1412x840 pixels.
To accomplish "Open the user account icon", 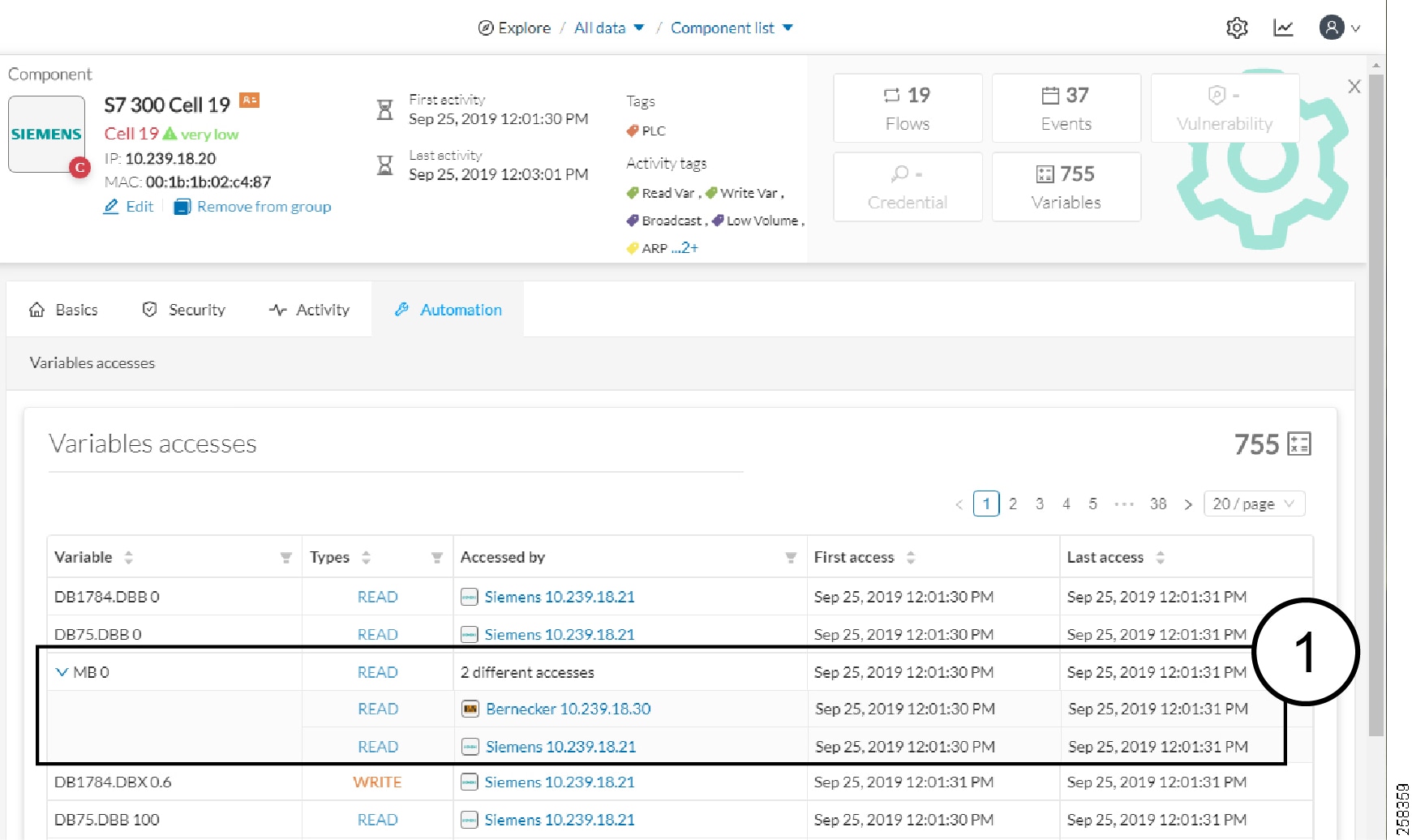I will click(1332, 27).
